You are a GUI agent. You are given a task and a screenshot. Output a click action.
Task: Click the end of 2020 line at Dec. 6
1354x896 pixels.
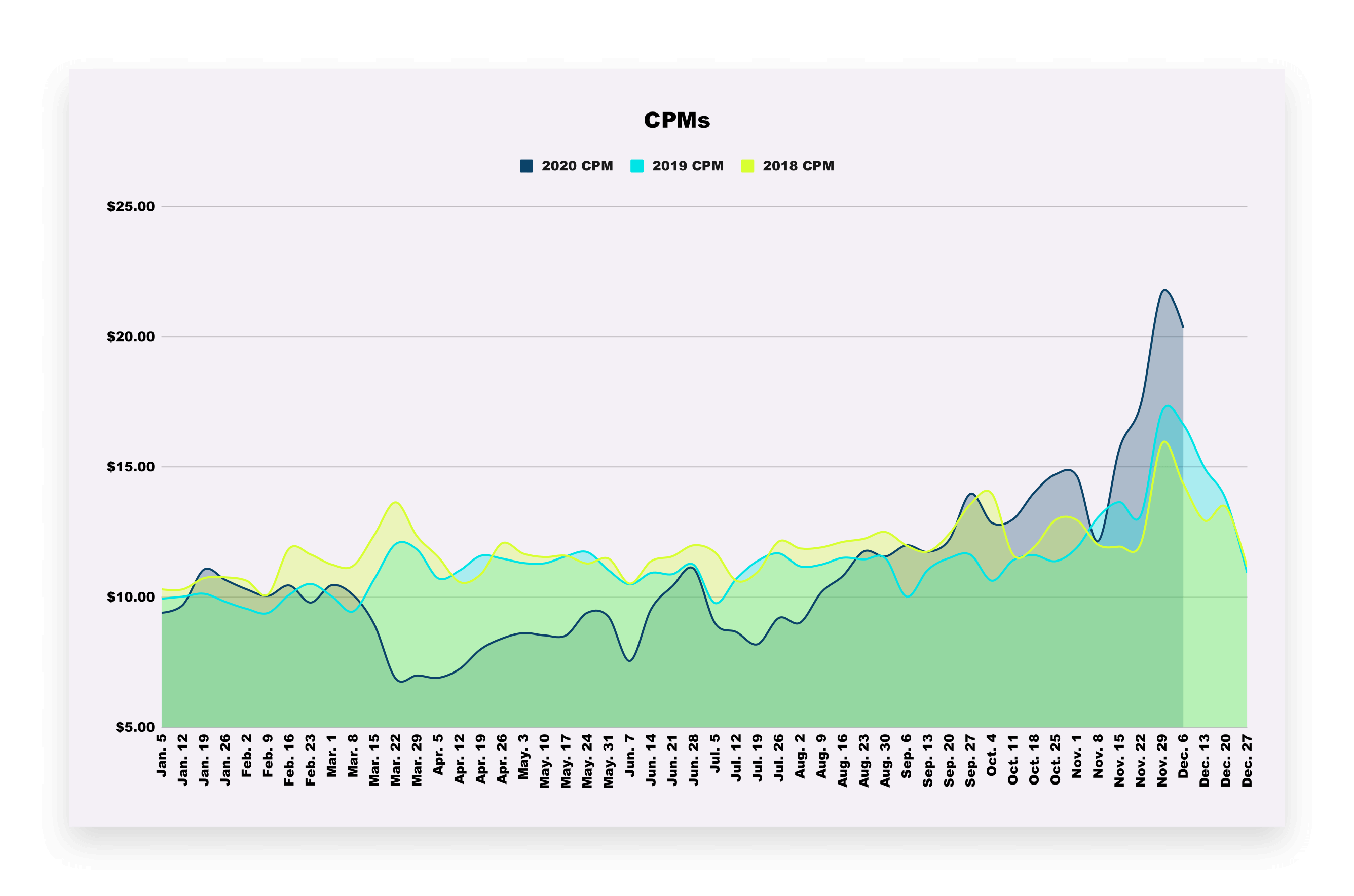click(1183, 327)
